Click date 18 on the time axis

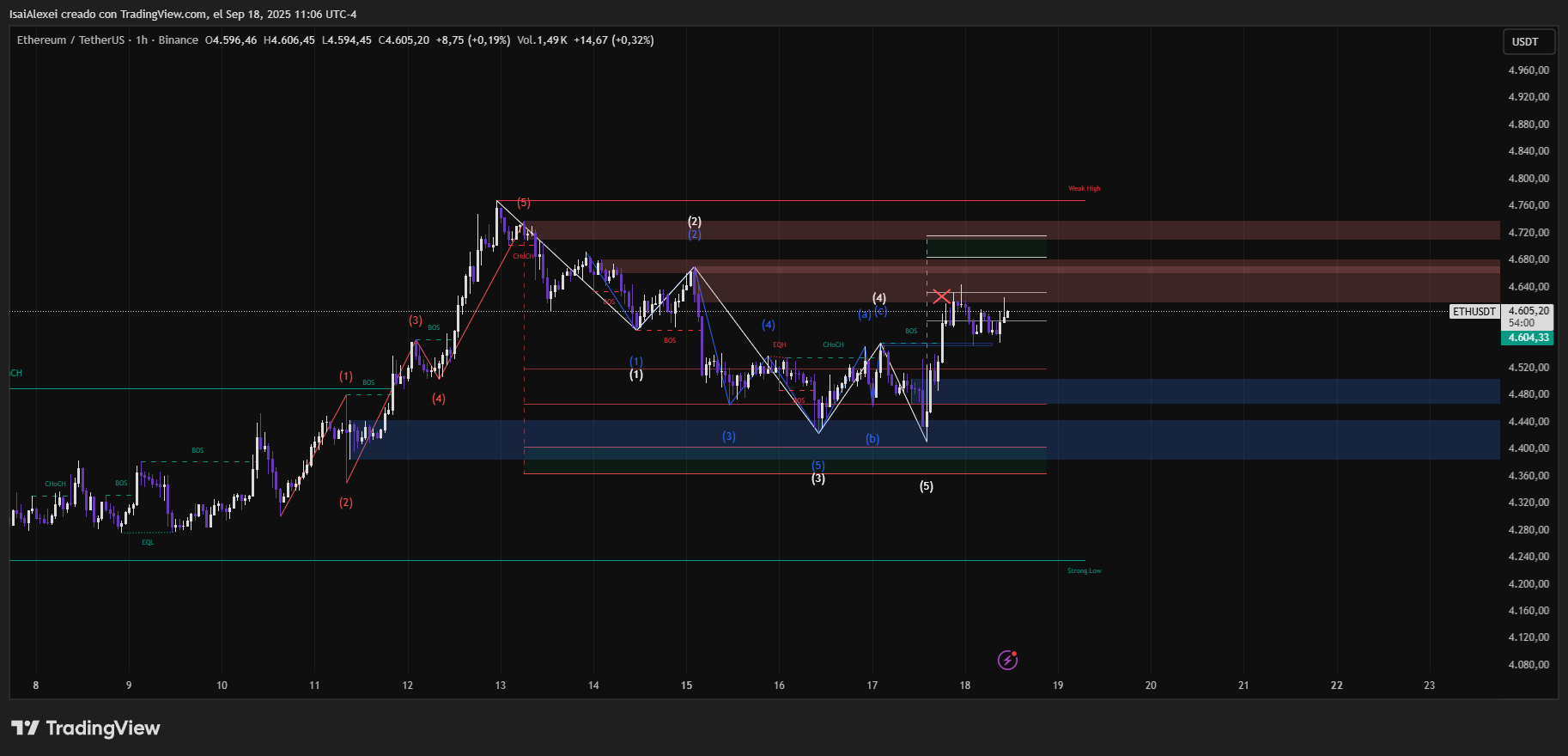click(965, 686)
